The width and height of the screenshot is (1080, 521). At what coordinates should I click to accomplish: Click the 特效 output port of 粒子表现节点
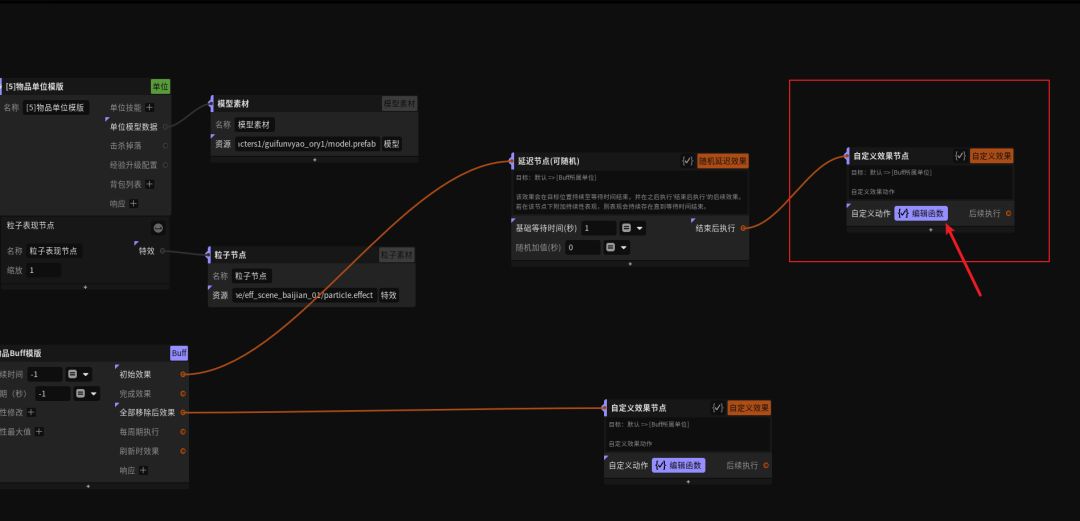click(163, 251)
